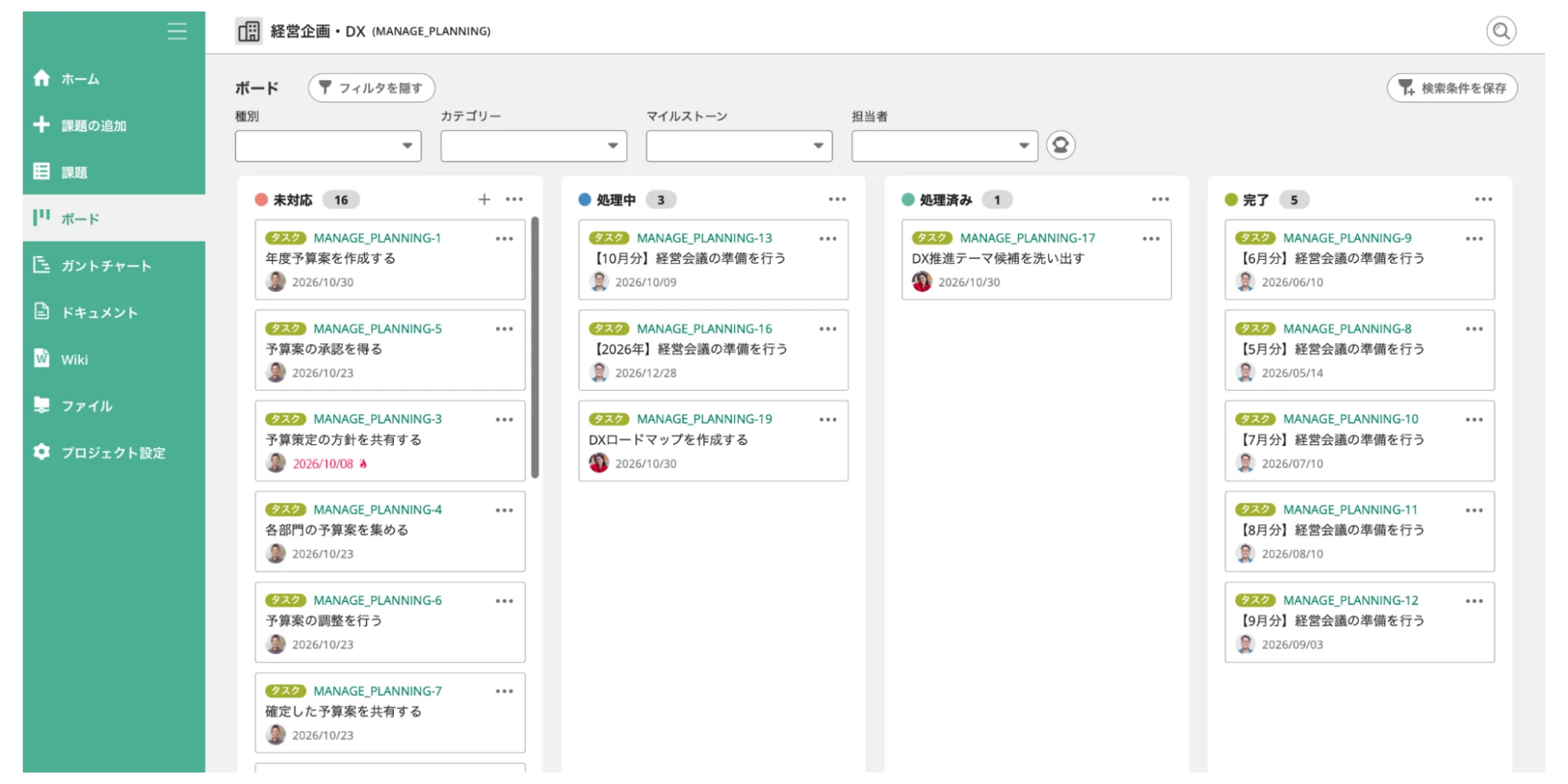Open 処理中 column options ellipsis
This screenshot has height=784, width=1568.
click(837, 199)
